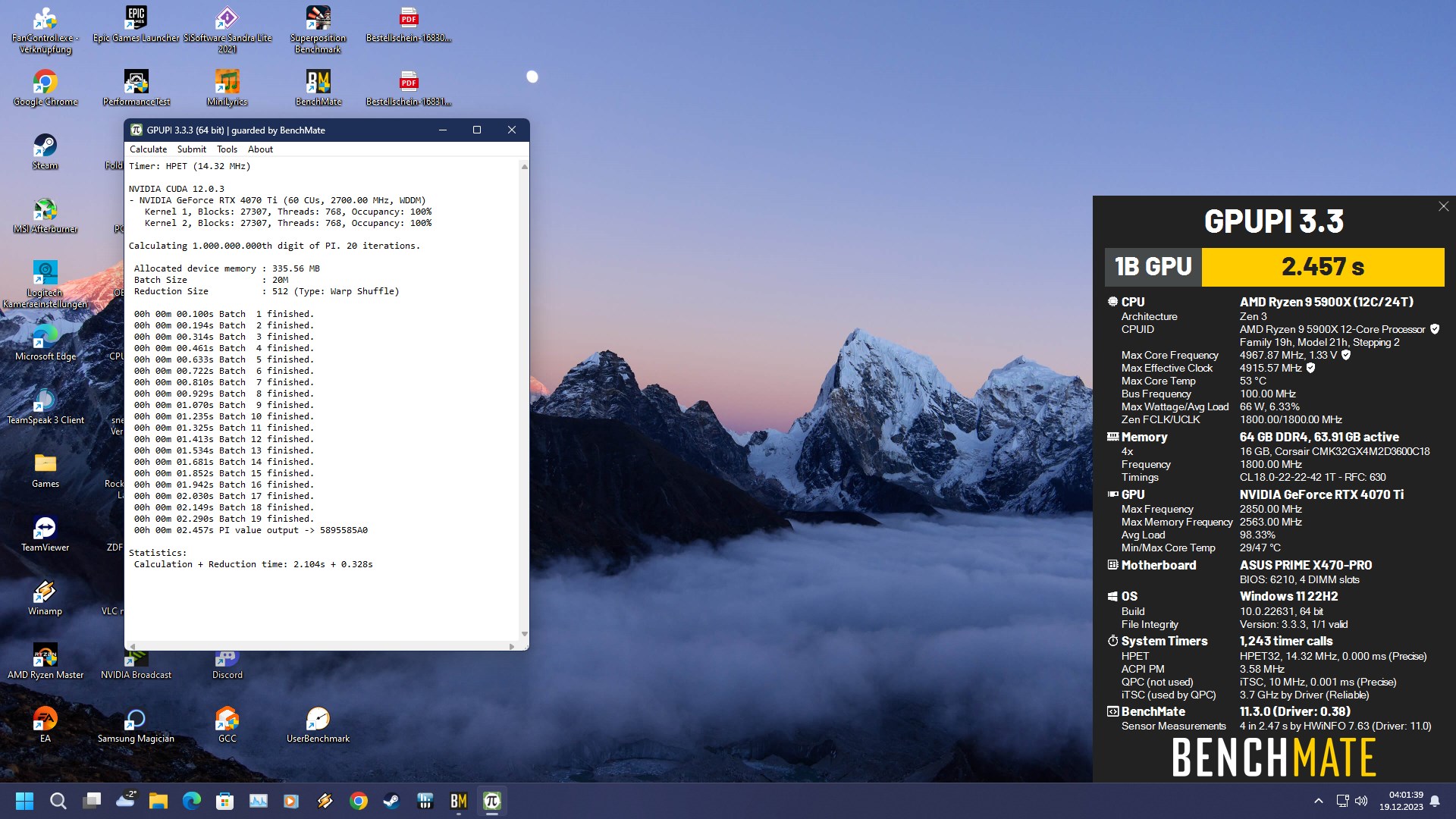Open the Calculate menu in GPUPI
This screenshot has height=819, width=1456.
click(x=148, y=149)
